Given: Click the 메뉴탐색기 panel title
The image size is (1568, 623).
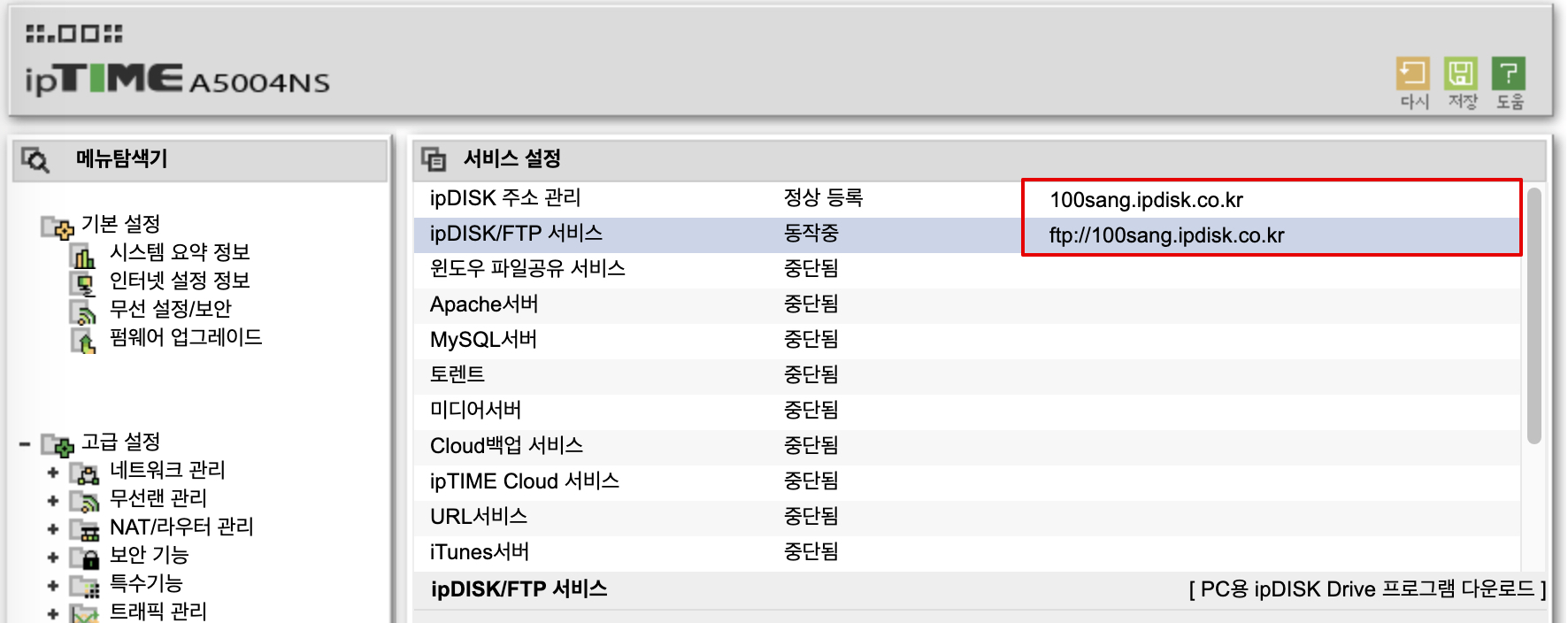Looking at the screenshot, I should 121,159.
